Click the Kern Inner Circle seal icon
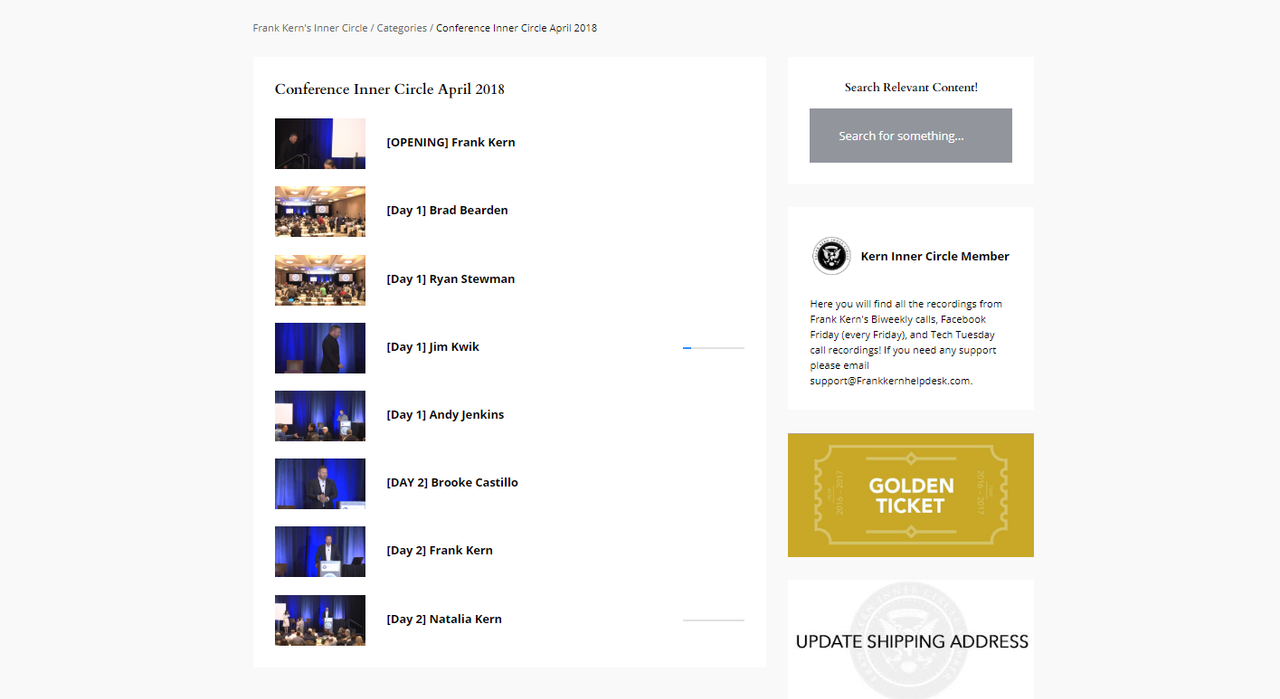The height and width of the screenshot is (699, 1280). [831, 256]
